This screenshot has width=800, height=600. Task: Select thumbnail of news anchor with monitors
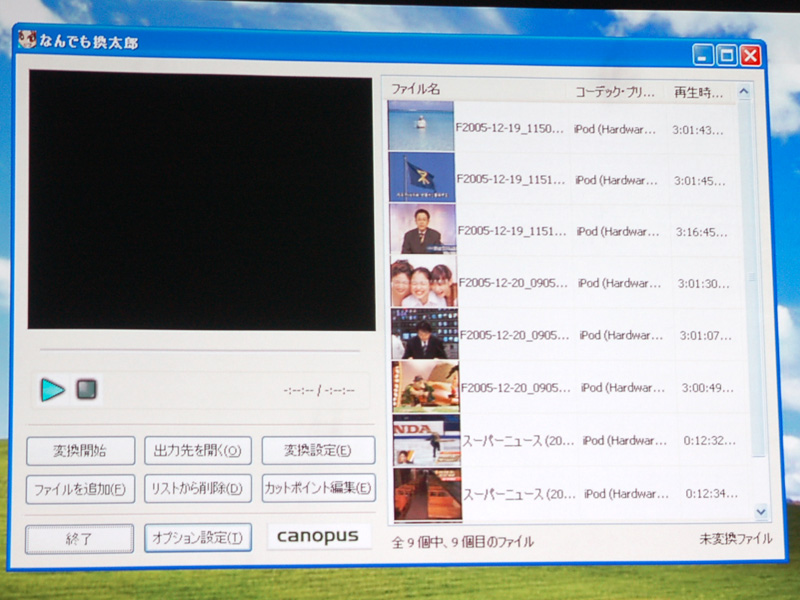click(425, 334)
